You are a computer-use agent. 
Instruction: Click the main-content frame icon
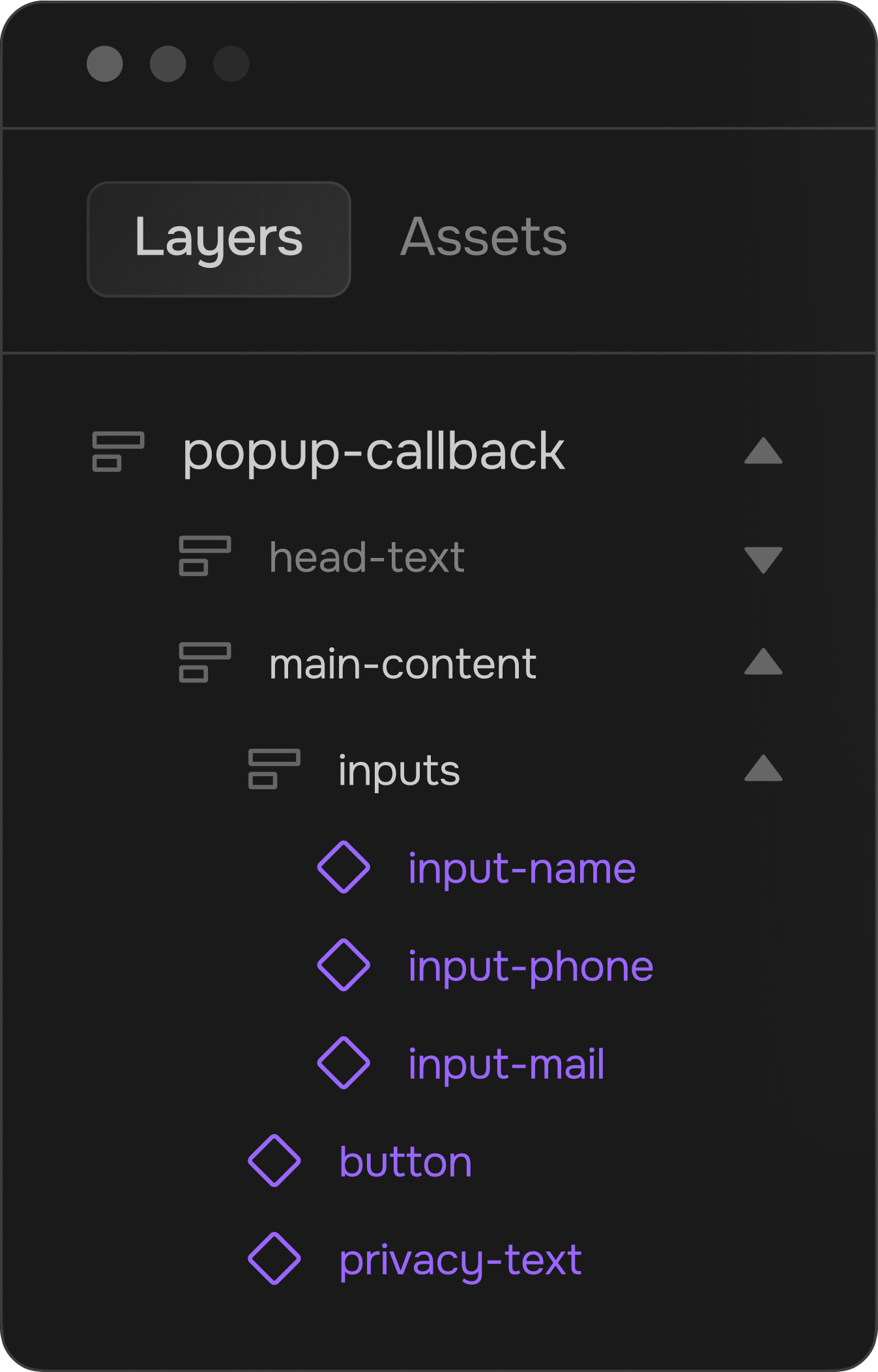(205, 662)
